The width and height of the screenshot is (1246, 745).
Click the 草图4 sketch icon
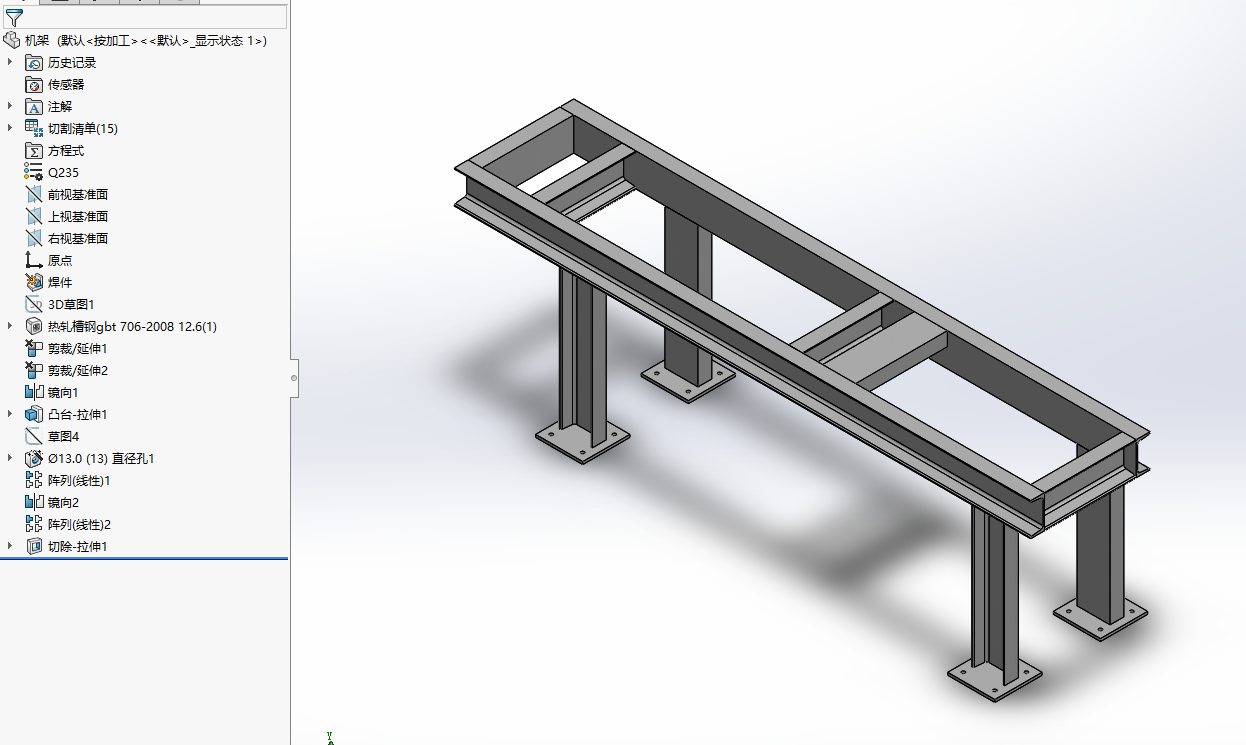coord(34,436)
